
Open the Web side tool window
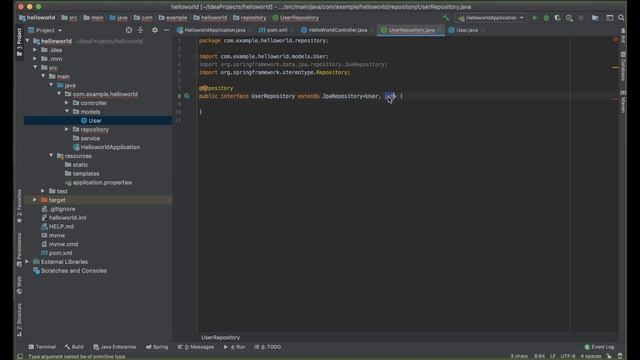click(x=19, y=285)
